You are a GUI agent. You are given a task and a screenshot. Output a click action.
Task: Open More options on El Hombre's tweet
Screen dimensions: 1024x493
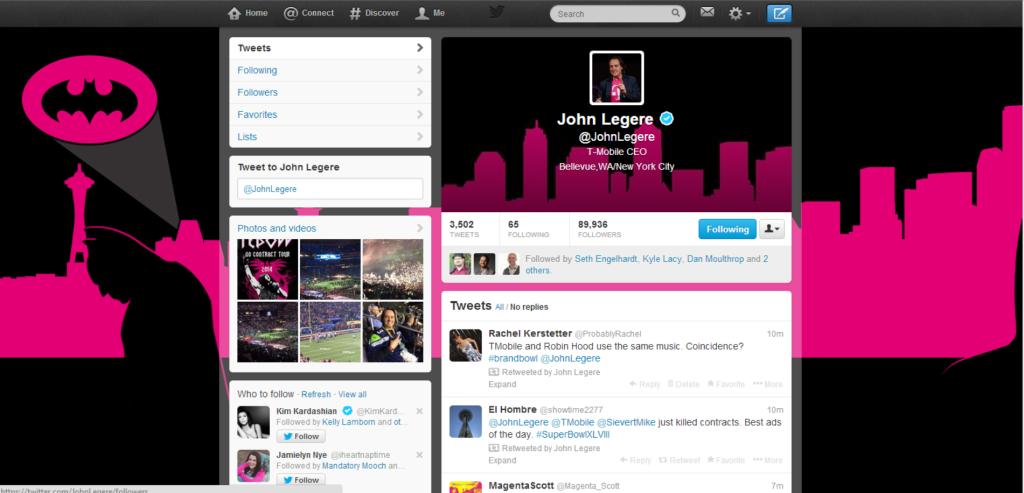pos(768,460)
